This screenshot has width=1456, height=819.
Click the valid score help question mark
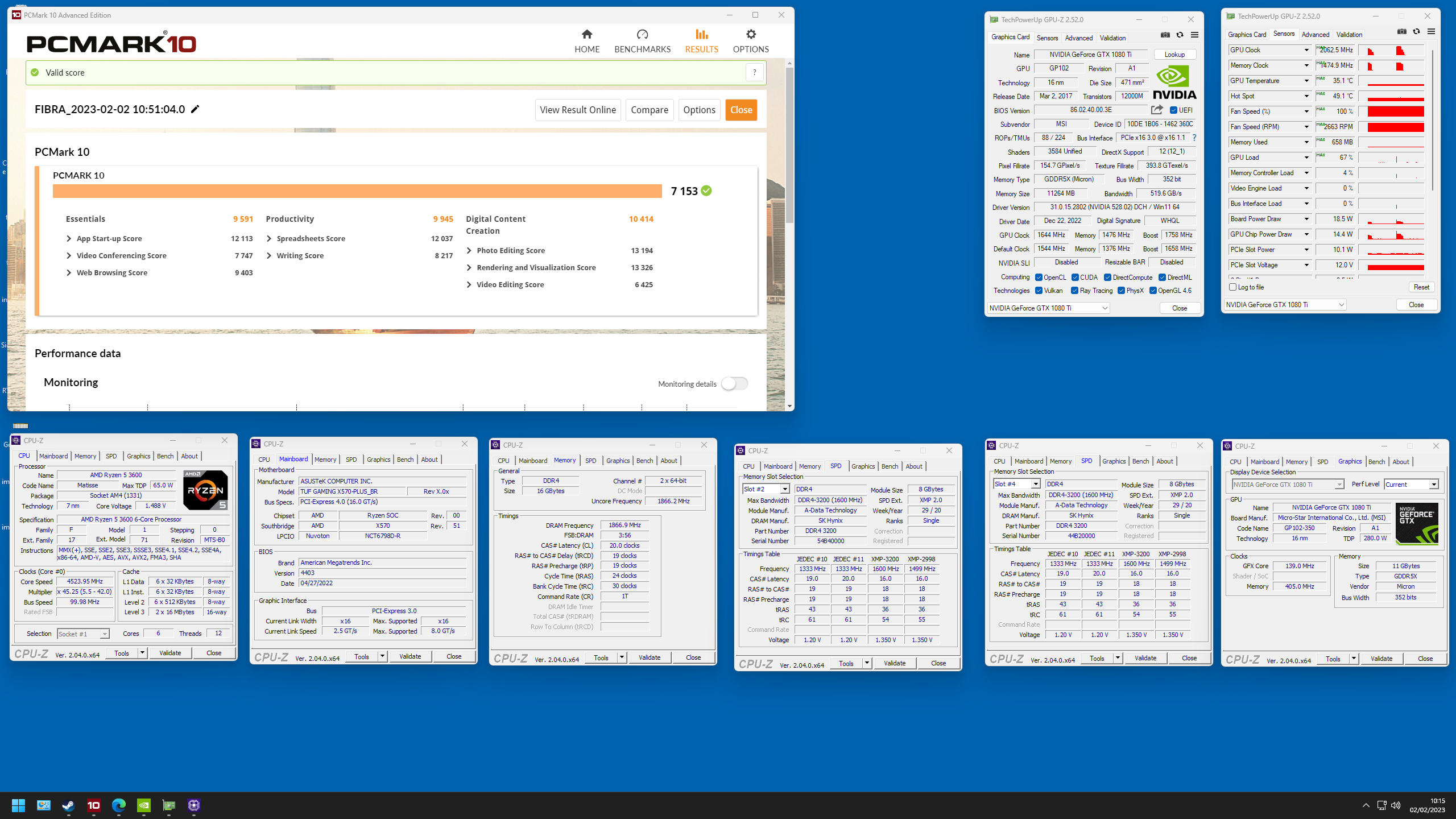(754, 72)
